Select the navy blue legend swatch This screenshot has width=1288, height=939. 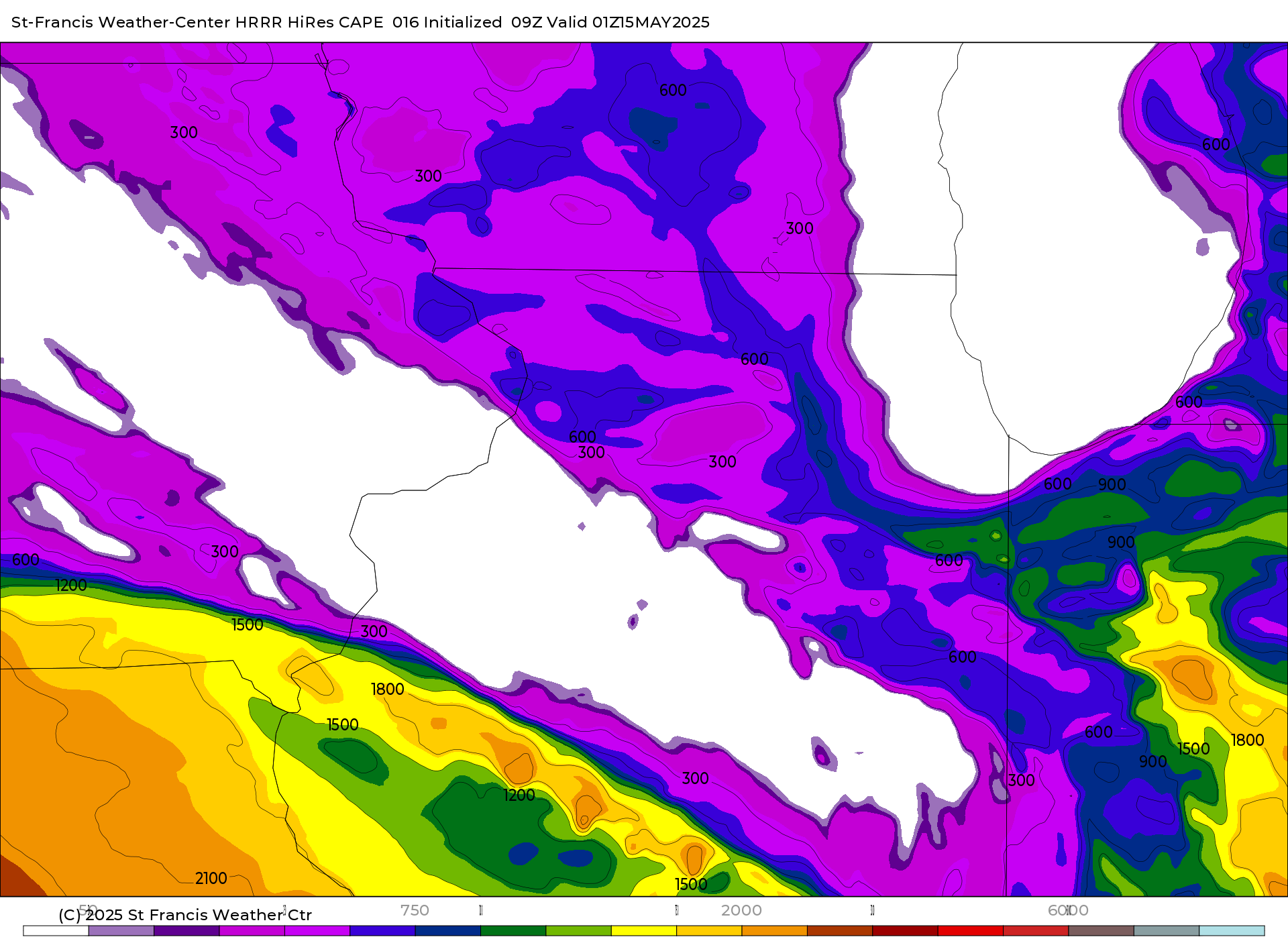(x=448, y=931)
